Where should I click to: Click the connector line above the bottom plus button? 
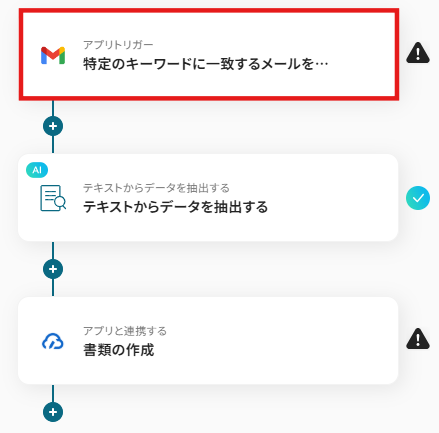[53, 393]
